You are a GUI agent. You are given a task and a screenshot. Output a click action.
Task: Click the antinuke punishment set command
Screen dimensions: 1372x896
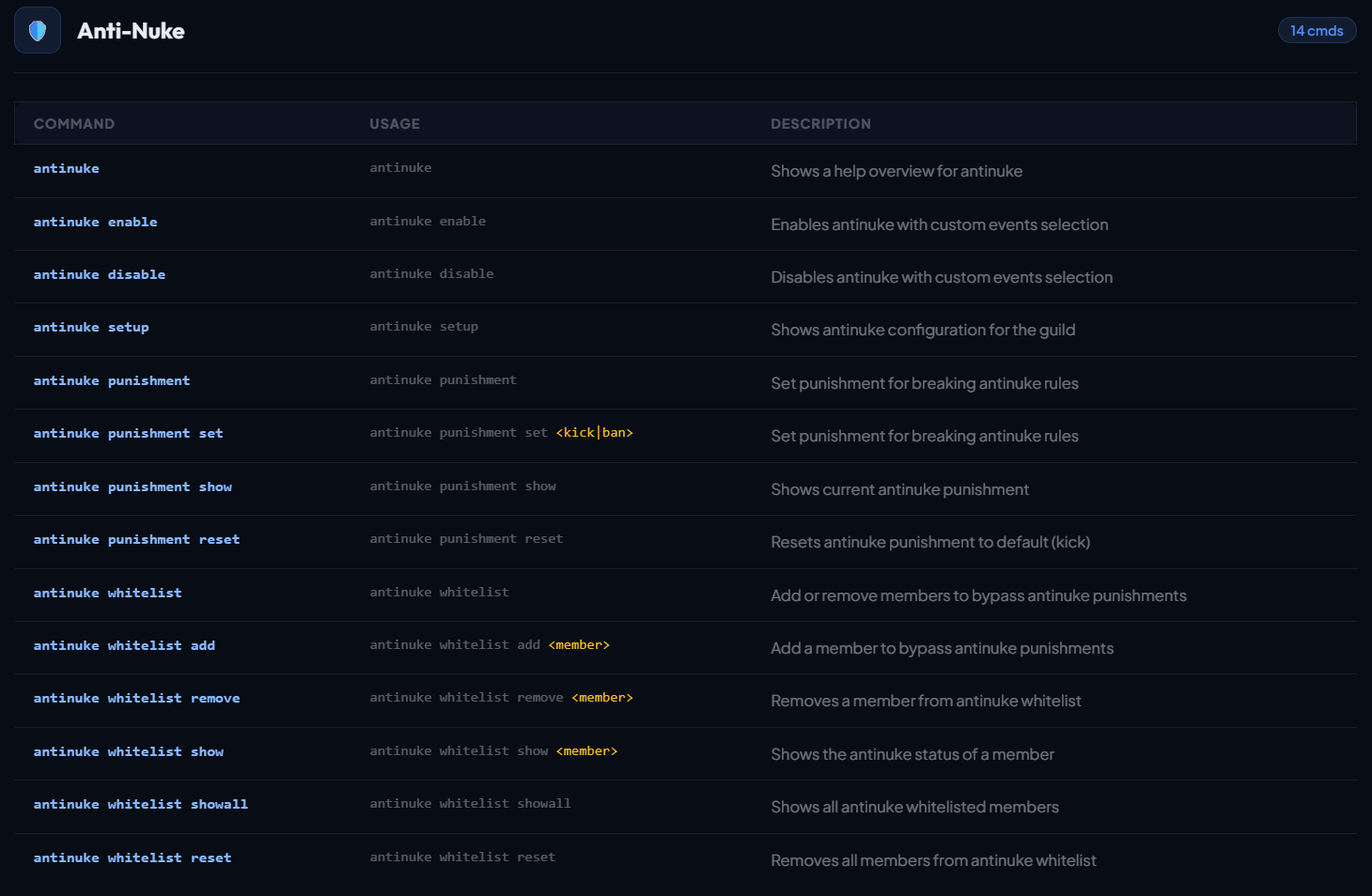pos(129,434)
